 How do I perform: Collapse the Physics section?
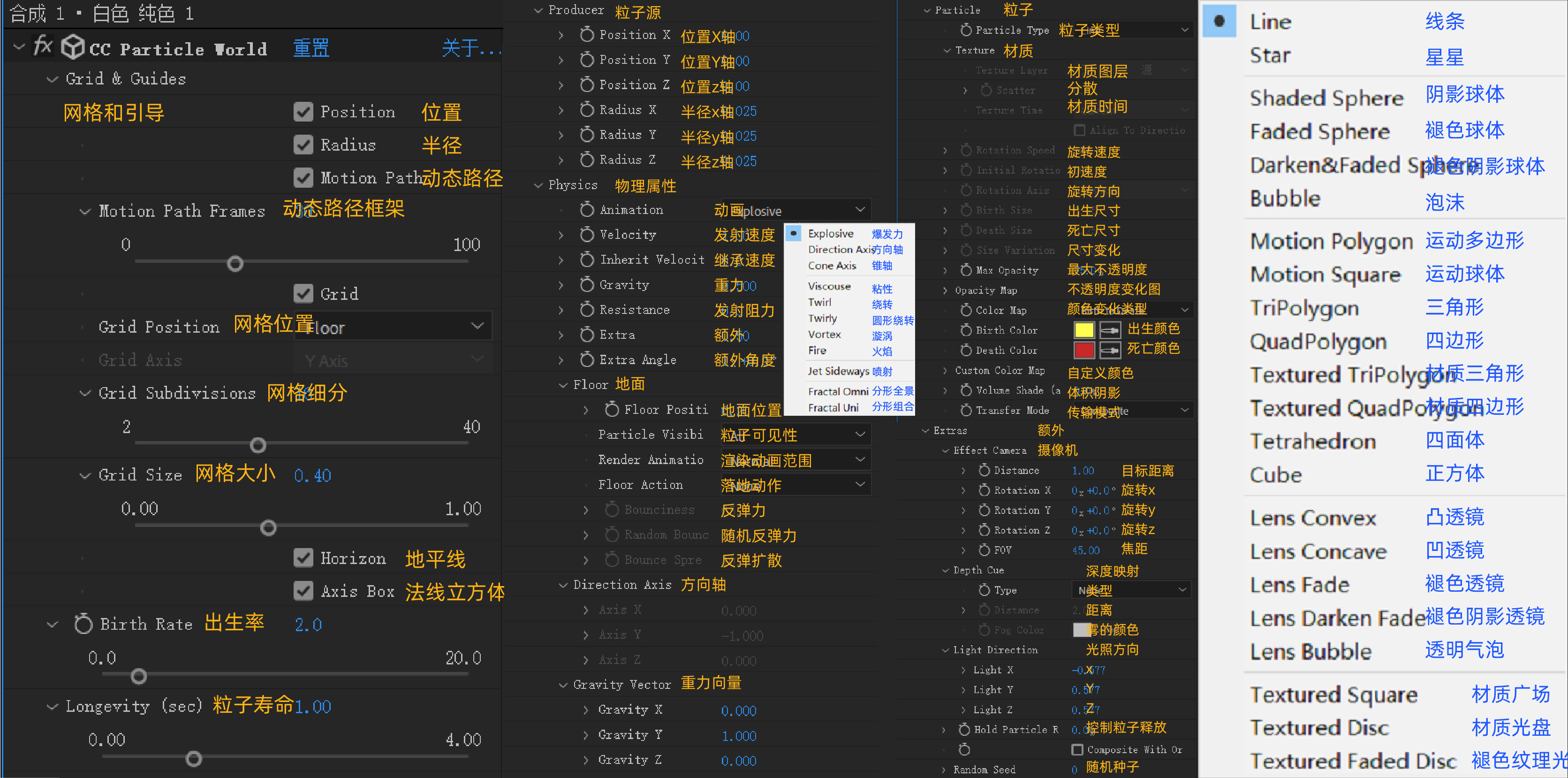pyautogui.click(x=538, y=185)
